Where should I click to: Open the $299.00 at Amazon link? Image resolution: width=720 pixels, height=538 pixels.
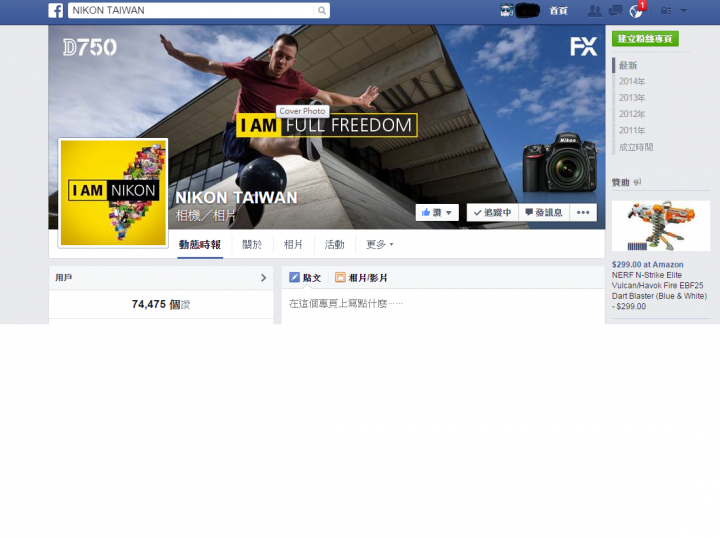(x=647, y=264)
